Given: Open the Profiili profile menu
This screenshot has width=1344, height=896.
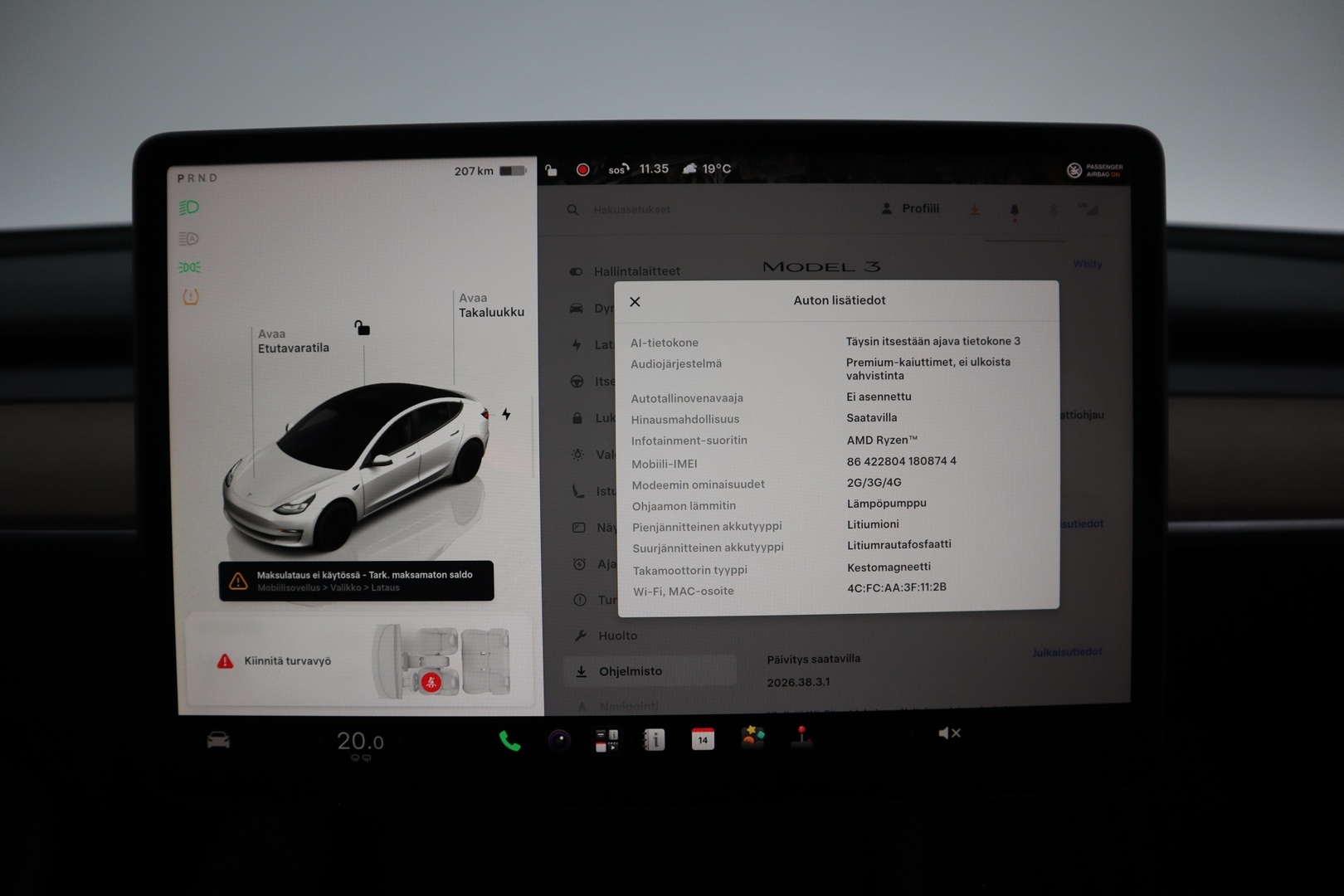Looking at the screenshot, I should [x=910, y=208].
